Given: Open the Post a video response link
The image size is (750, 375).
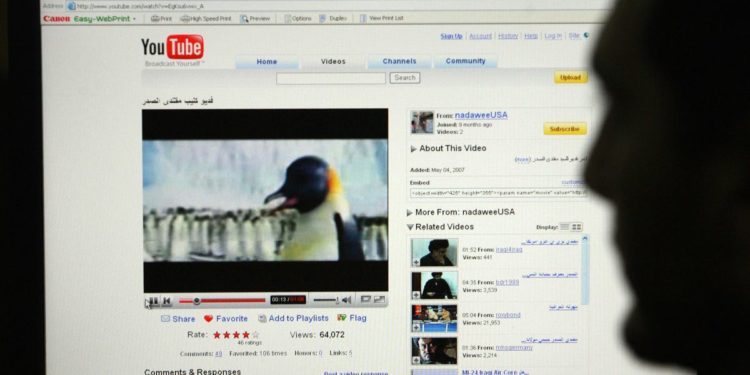Looking at the screenshot, I should coord(355,373).
